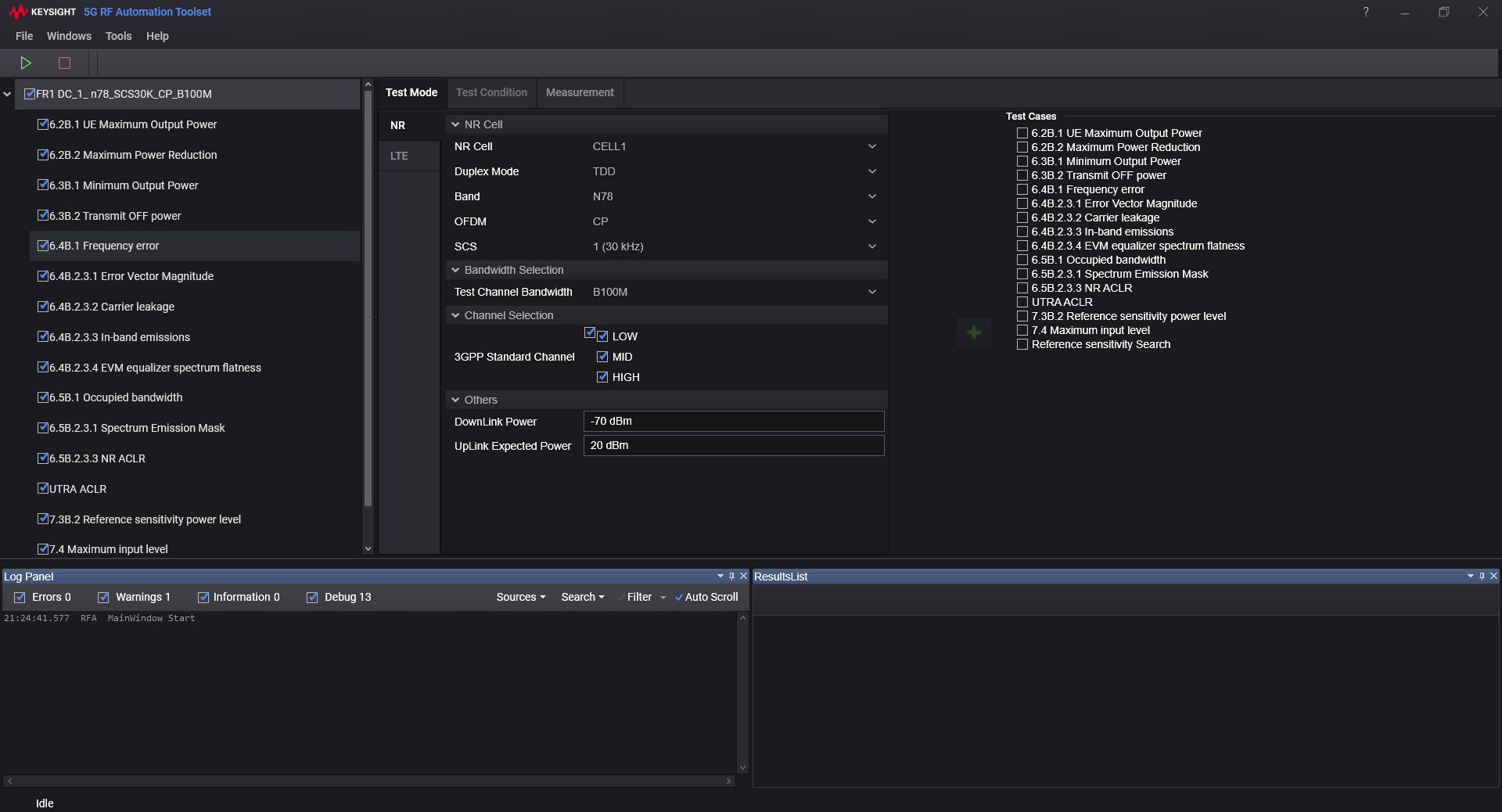Check UTRA ACLR in the Test Cases list
1502x812 pixels.
pos(1022,302)
